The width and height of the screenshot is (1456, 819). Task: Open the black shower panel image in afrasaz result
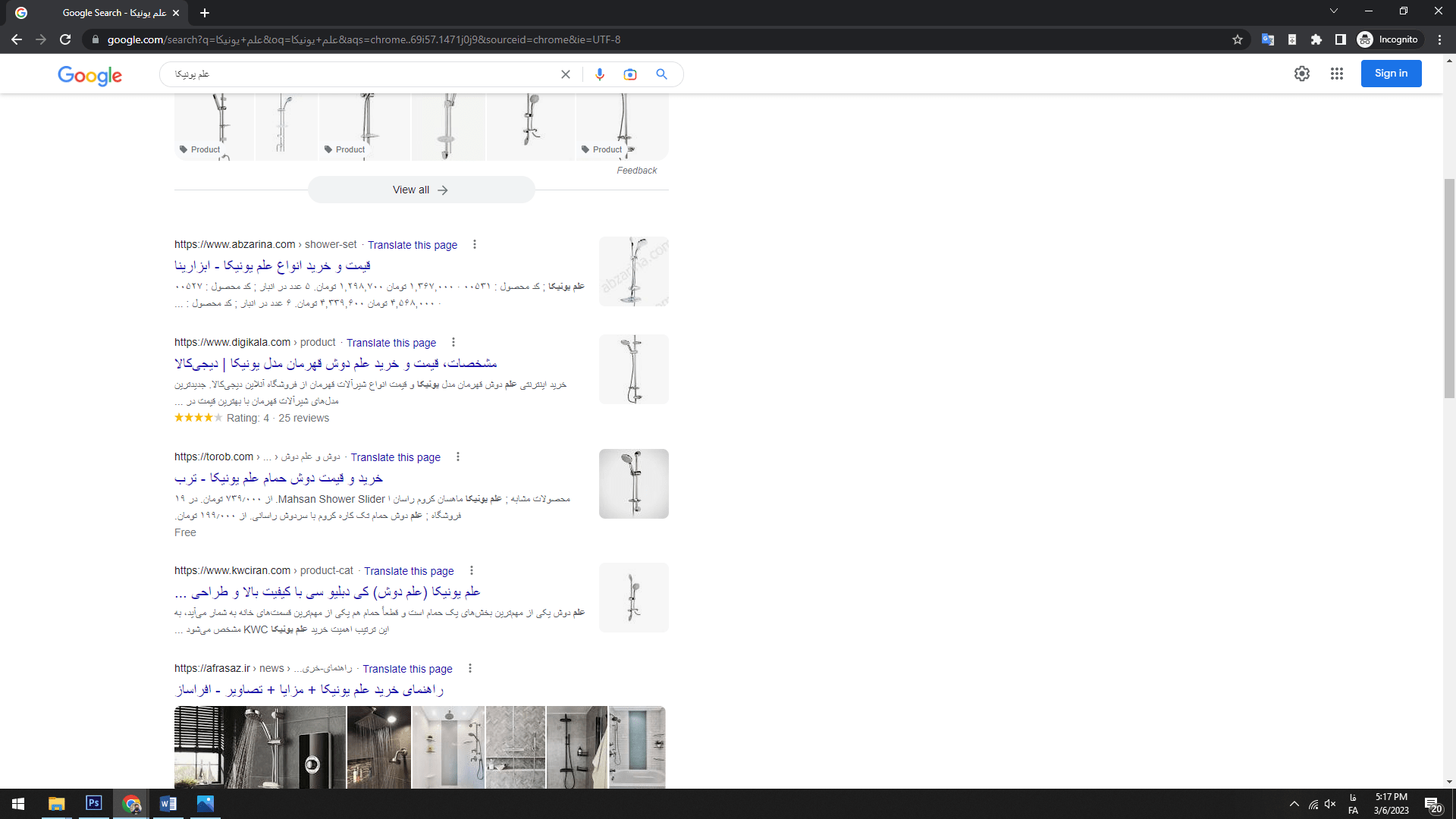click(x=260, y=747)
